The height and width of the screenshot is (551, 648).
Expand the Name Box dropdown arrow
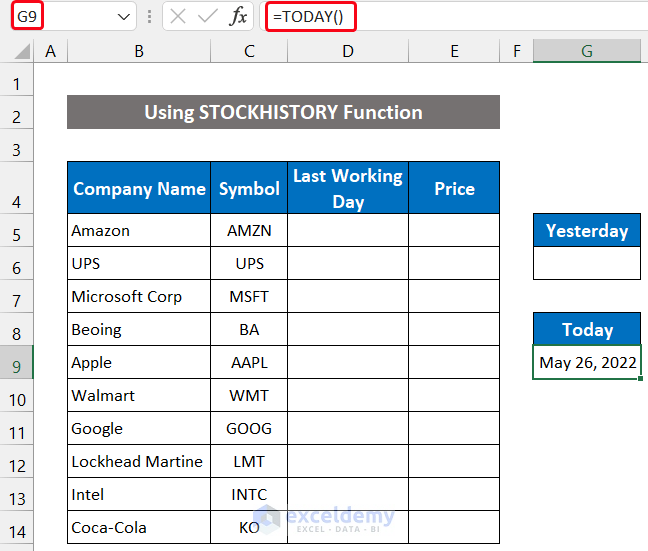pyautogui.click(x=124, y=17)
